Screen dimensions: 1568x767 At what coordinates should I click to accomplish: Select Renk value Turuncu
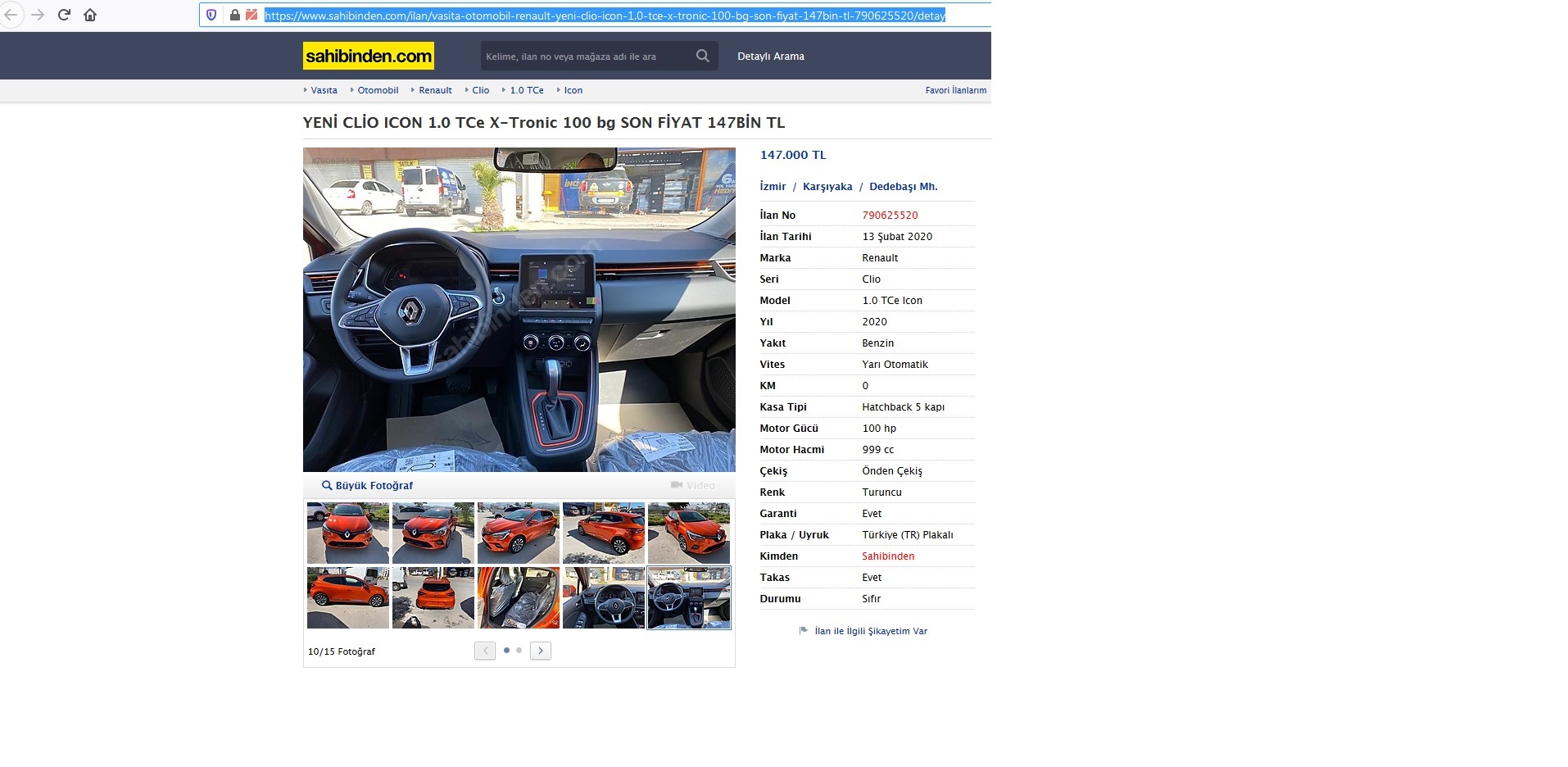881,492
